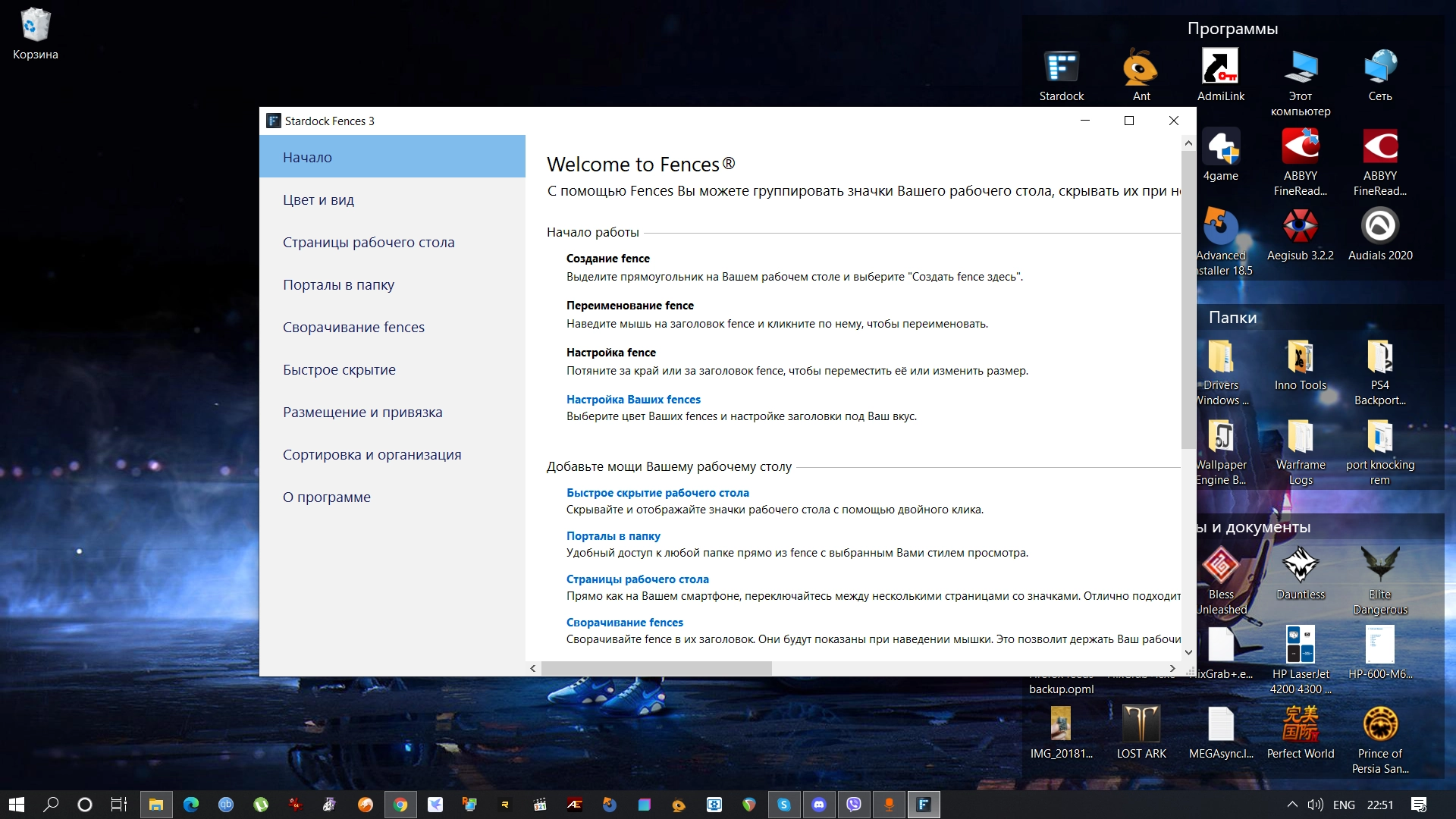Screen dimensions: 1456x819
Task: Open the PS4 Backport folder
Action: pos(1380,372)
